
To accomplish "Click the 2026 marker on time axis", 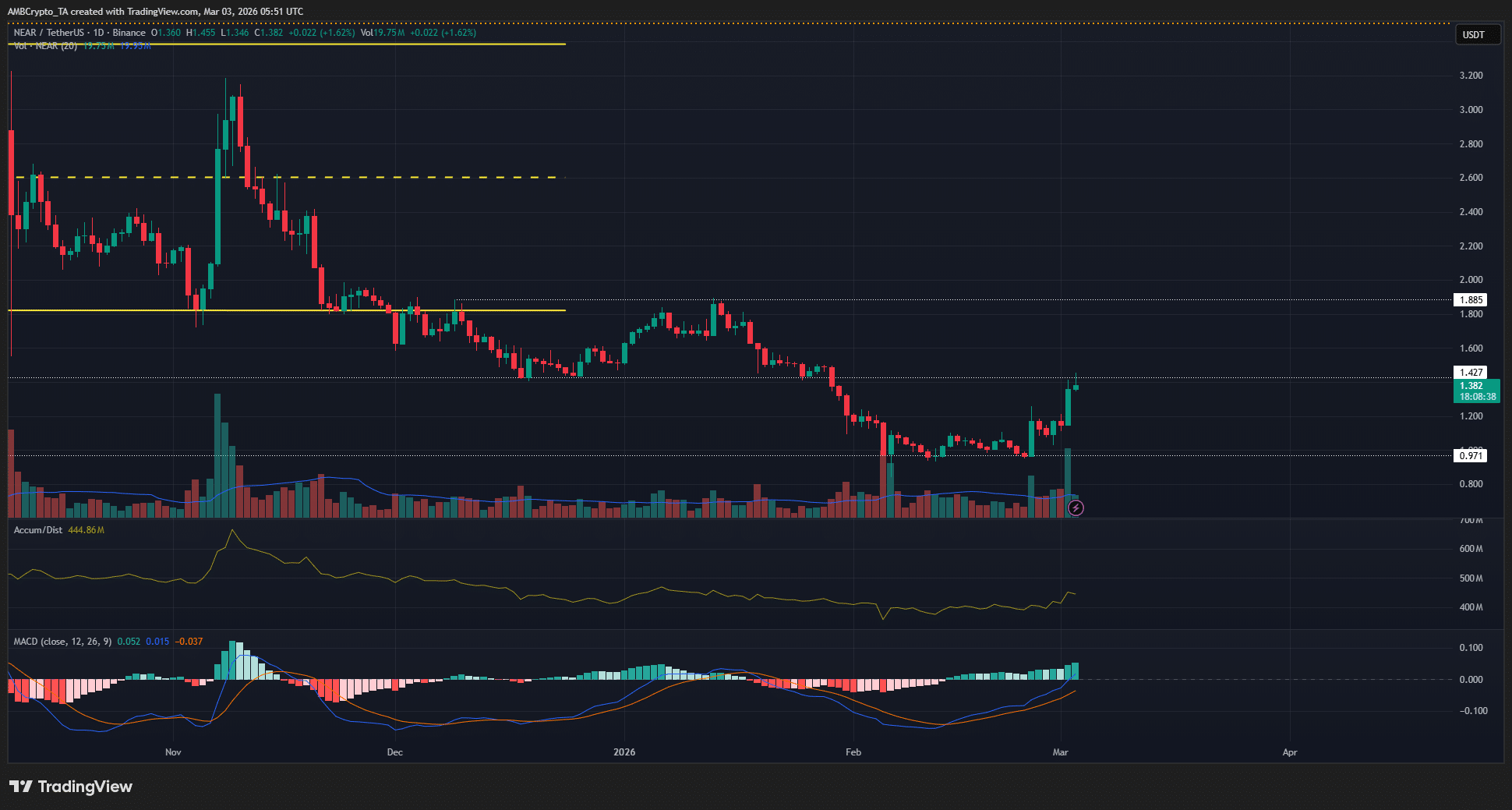I will (x=624, y=752).
